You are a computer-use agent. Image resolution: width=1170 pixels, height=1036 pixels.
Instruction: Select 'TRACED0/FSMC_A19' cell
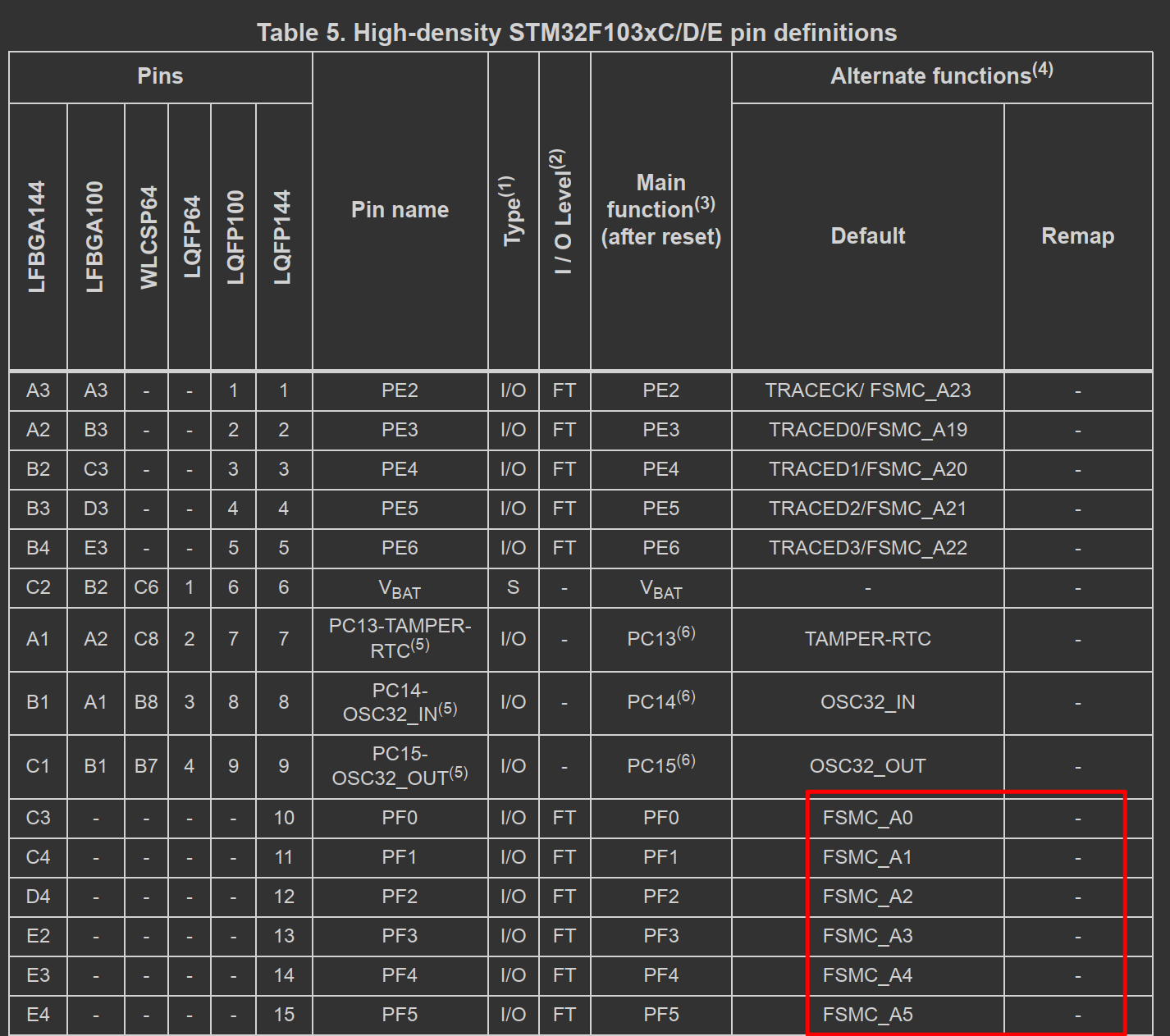tap(868, 430)
